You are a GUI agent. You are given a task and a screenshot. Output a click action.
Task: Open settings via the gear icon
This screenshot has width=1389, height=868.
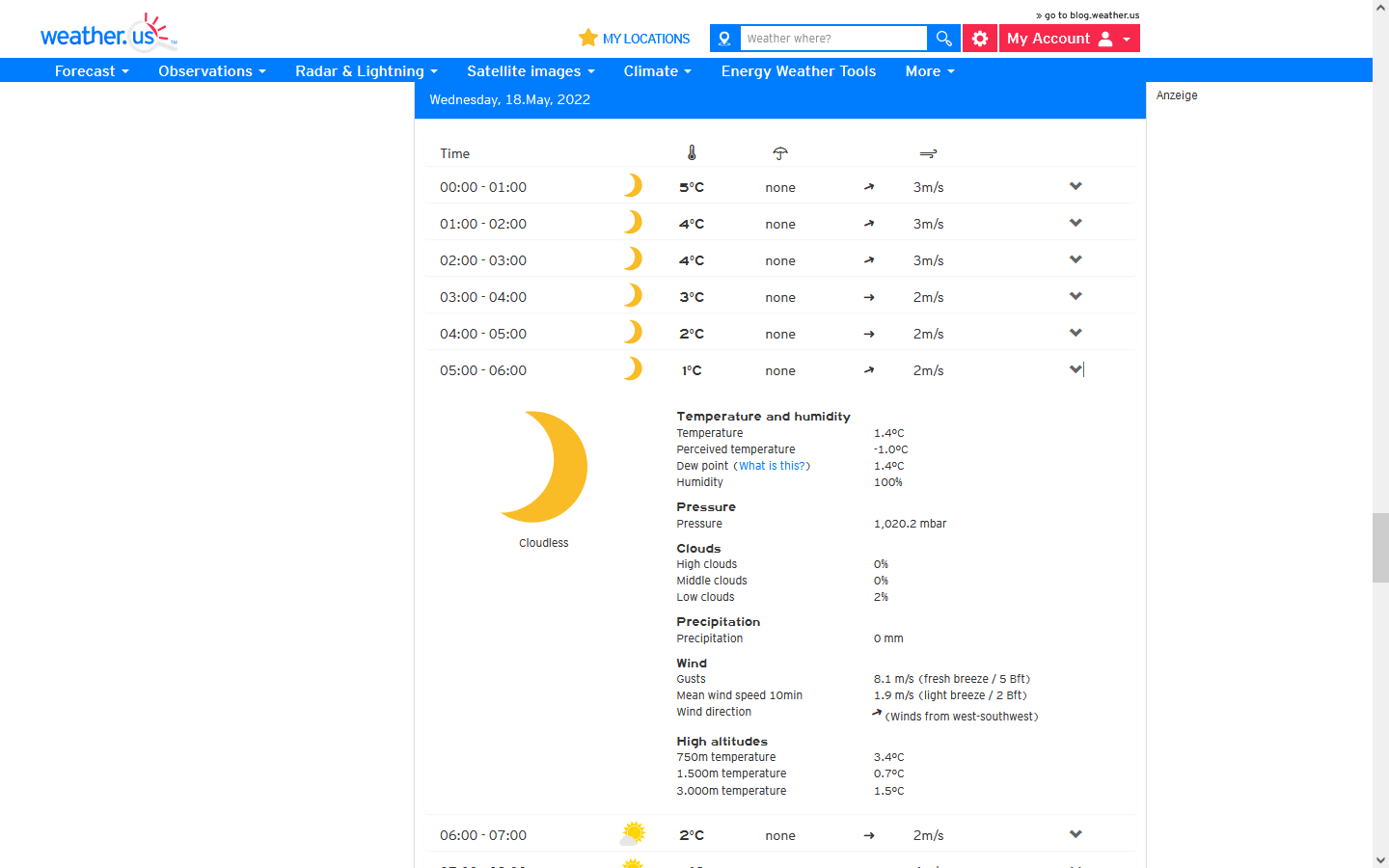pos(980,39)
